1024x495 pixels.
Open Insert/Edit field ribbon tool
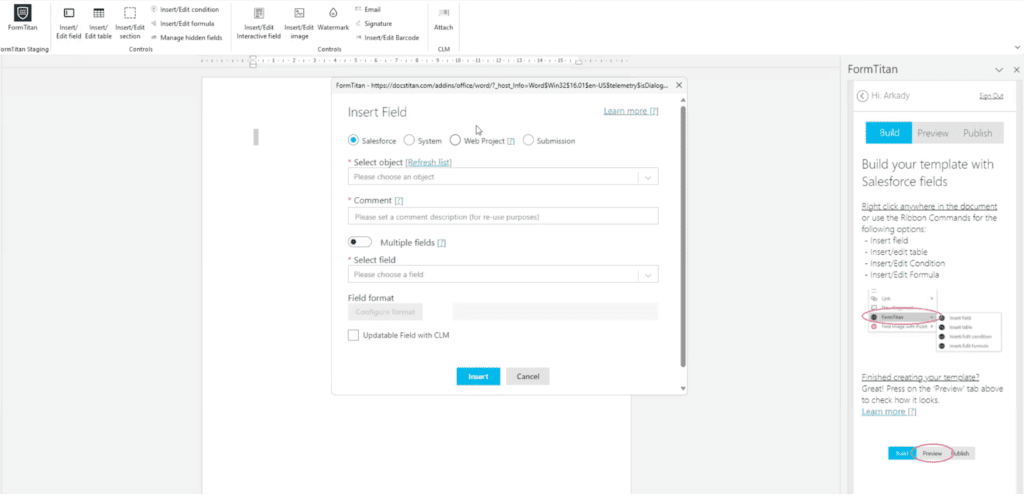click(x=69, y=22)
